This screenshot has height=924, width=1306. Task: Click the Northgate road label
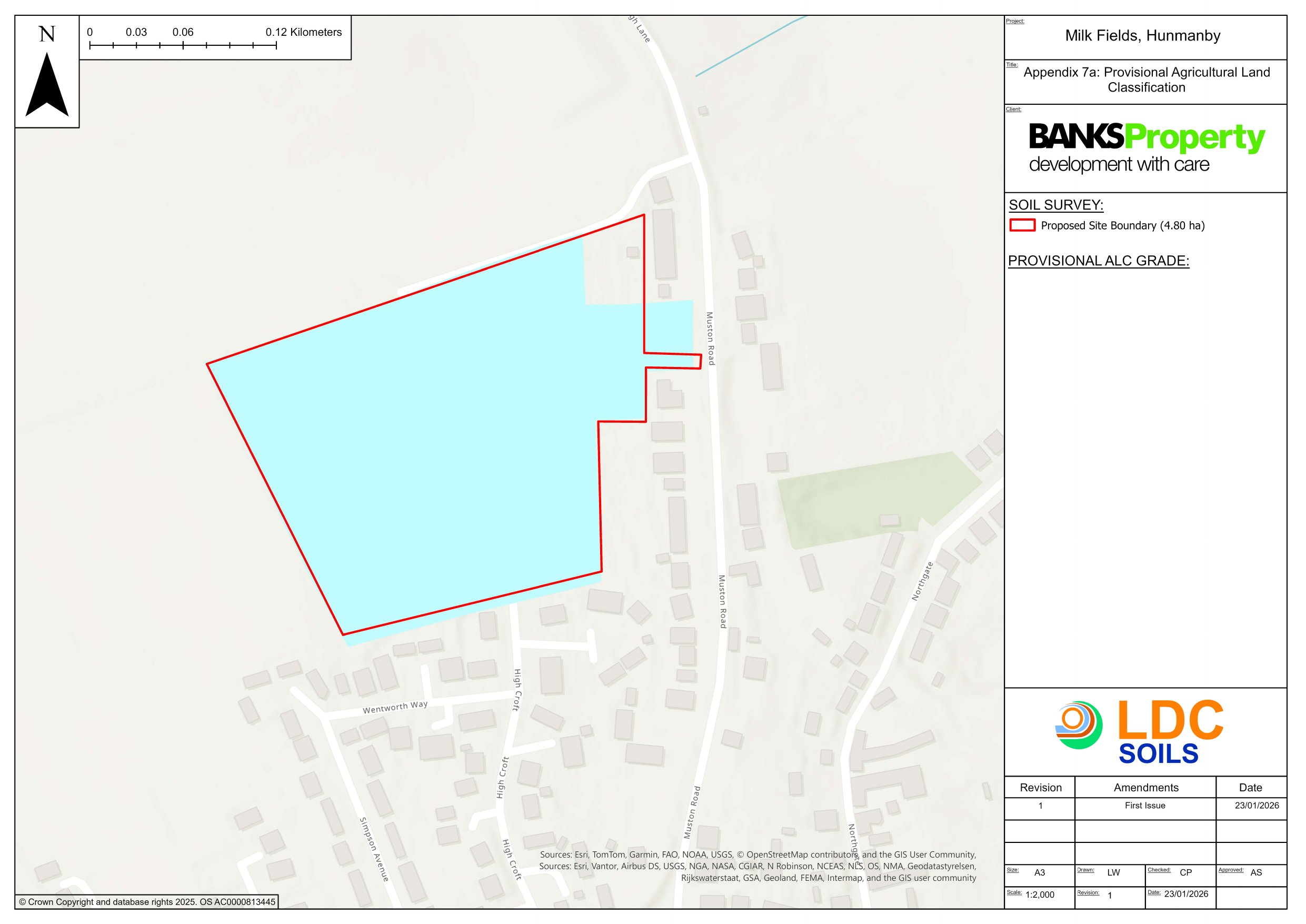click(922, 581)
